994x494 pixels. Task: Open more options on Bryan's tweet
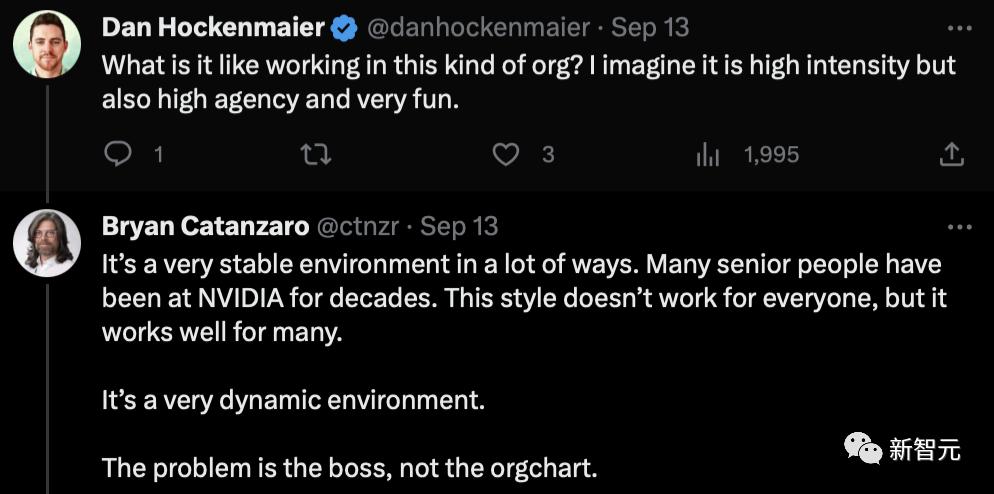click(x=959, y=227)
